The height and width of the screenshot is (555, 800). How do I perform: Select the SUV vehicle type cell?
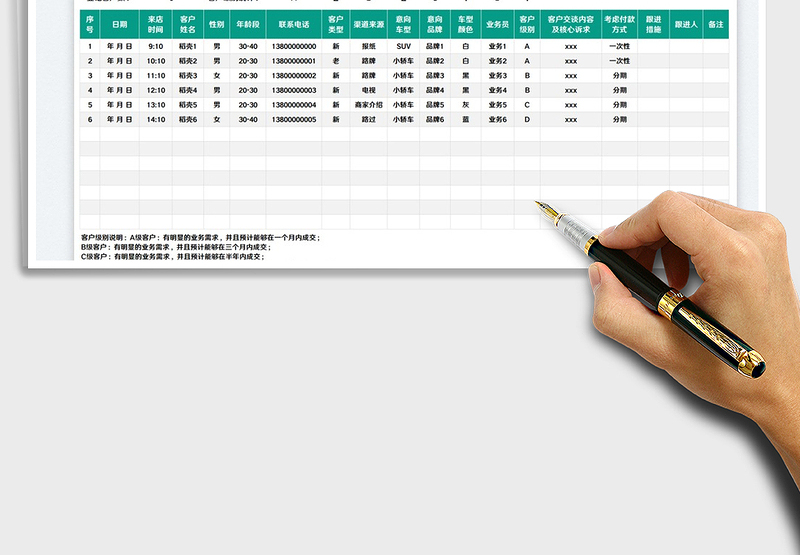[x=403, y=46]
